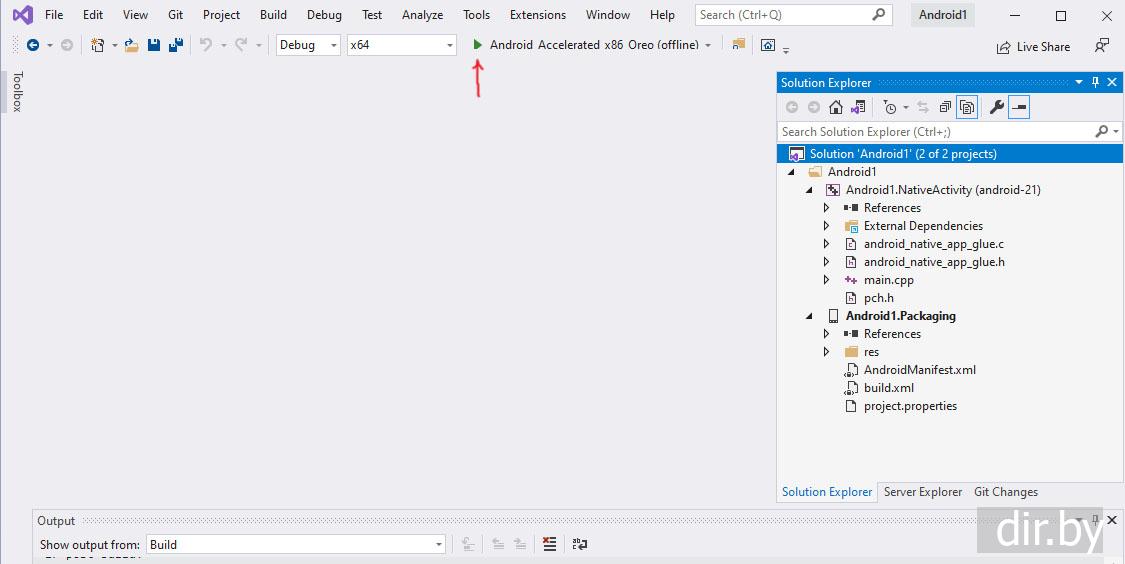1125x564 pixels.
Task: Expand the main.cpp tree node
Action: click(x=826, y=280)
